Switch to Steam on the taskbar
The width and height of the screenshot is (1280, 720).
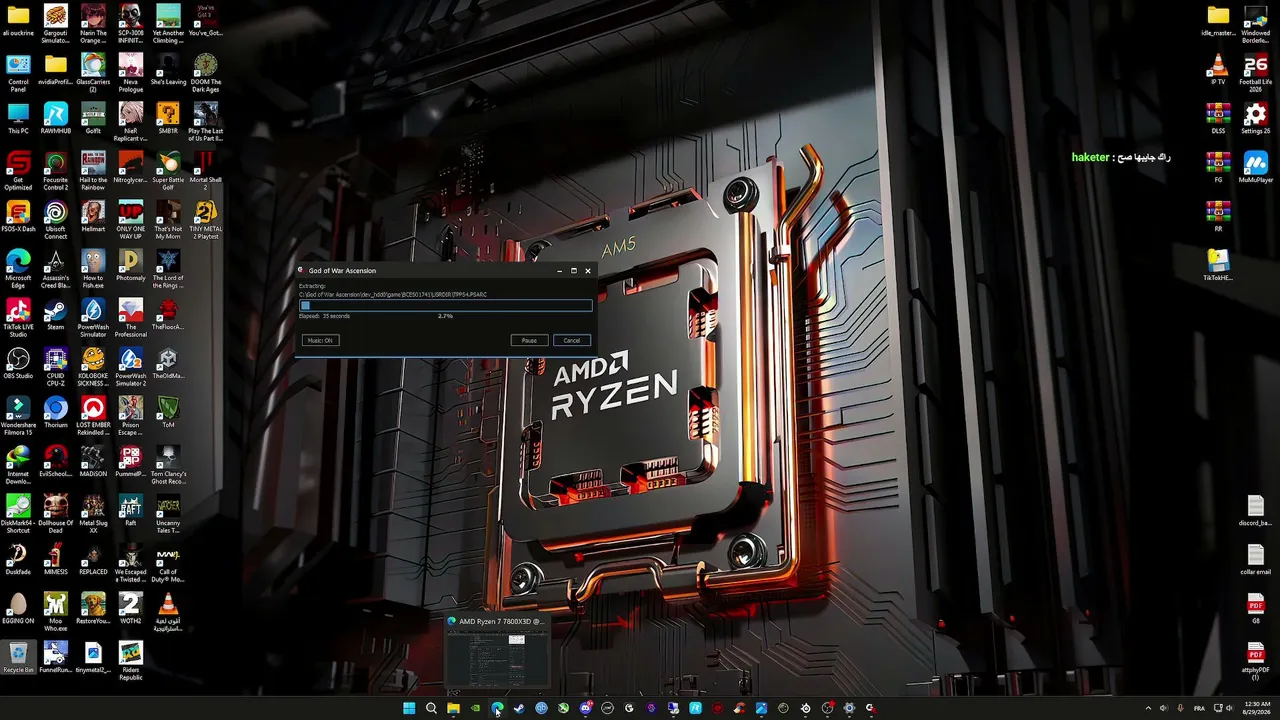pos(519,708)
